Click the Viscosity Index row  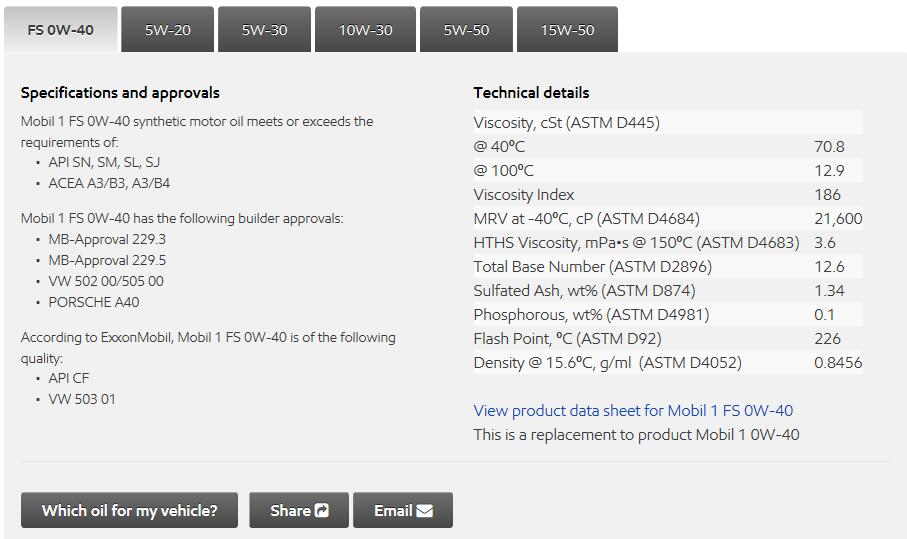click(x=668, y=195)
